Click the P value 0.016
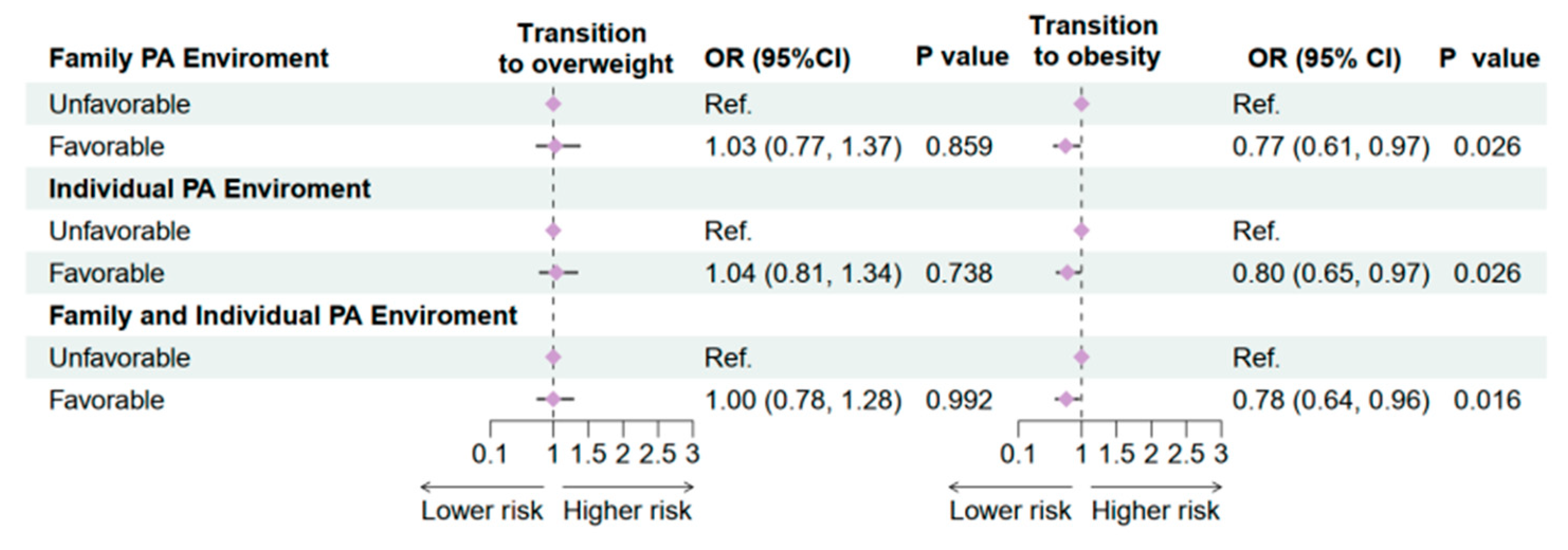Image resolution: width=1568 pixels, height=550 pixels. tap(1487, 400)
